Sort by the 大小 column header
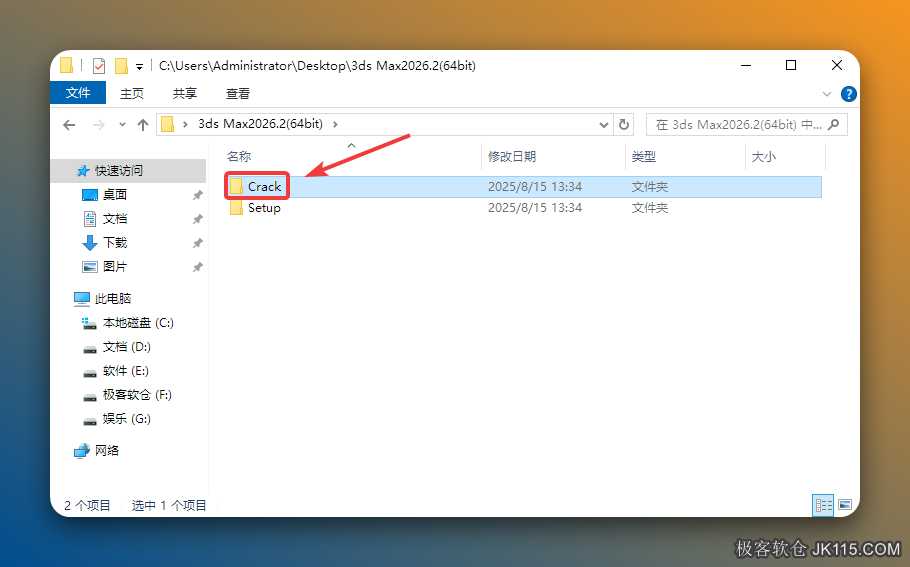 [764, 156]
